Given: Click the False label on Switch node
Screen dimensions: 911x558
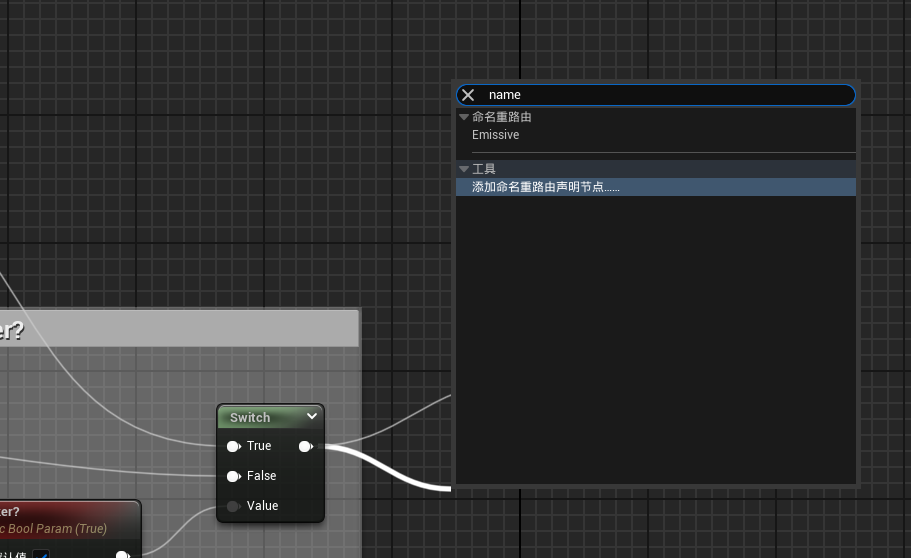Looking at the screenshot, I should [x=261, y=476].
